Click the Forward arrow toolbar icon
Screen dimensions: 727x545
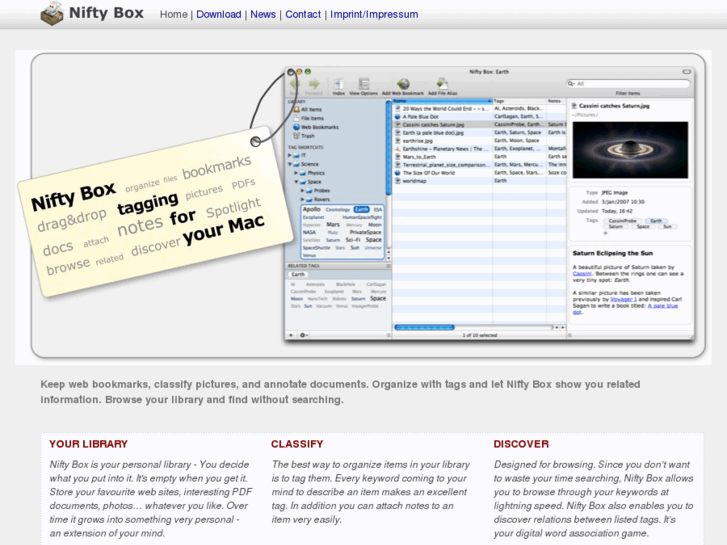tap(314, 84)
